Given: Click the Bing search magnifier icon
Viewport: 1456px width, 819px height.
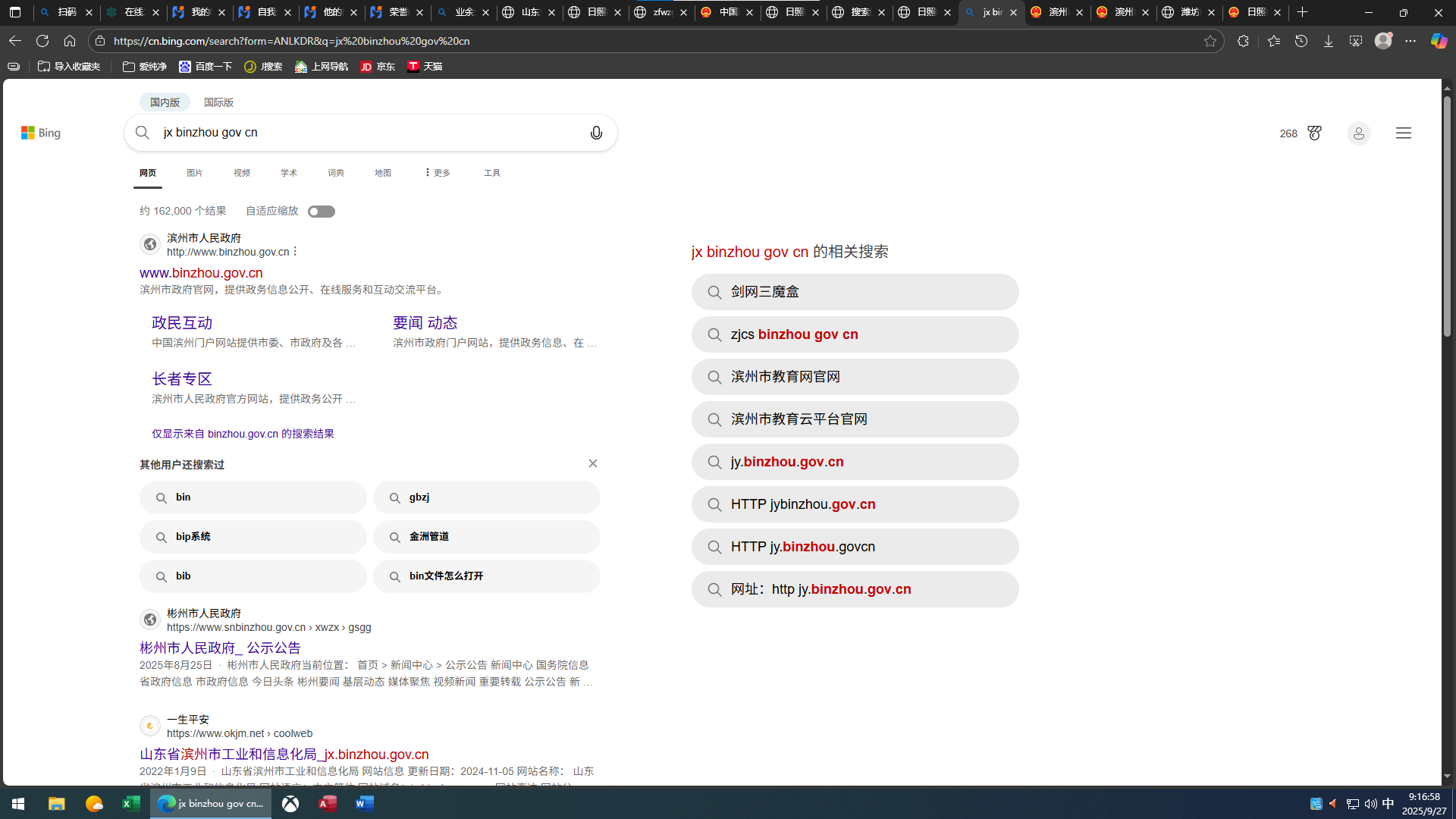Looking at the screenshot, I should click(143, 133).
